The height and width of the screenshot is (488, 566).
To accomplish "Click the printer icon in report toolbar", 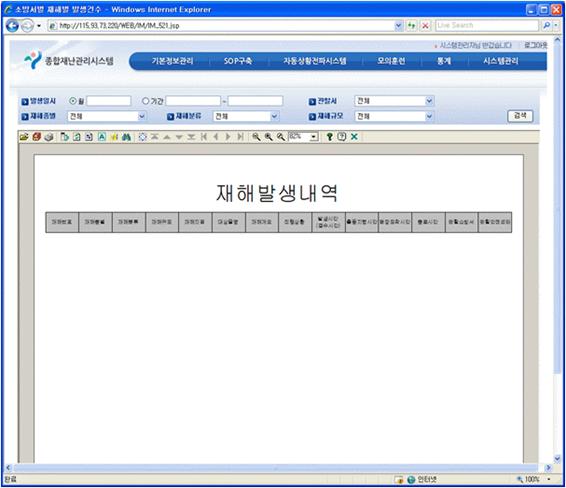I will click(49, 137).
